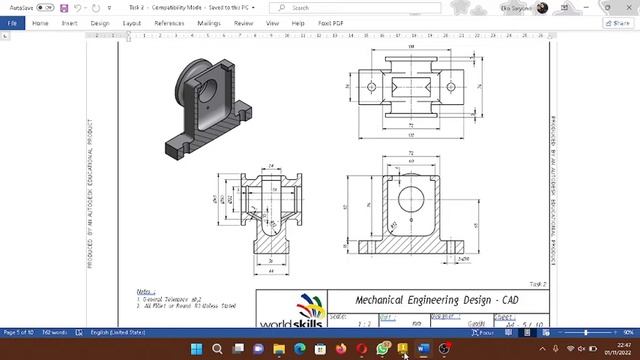Open the Help tab
Screen dimensions: 640x360
click(x=298, y=23)
